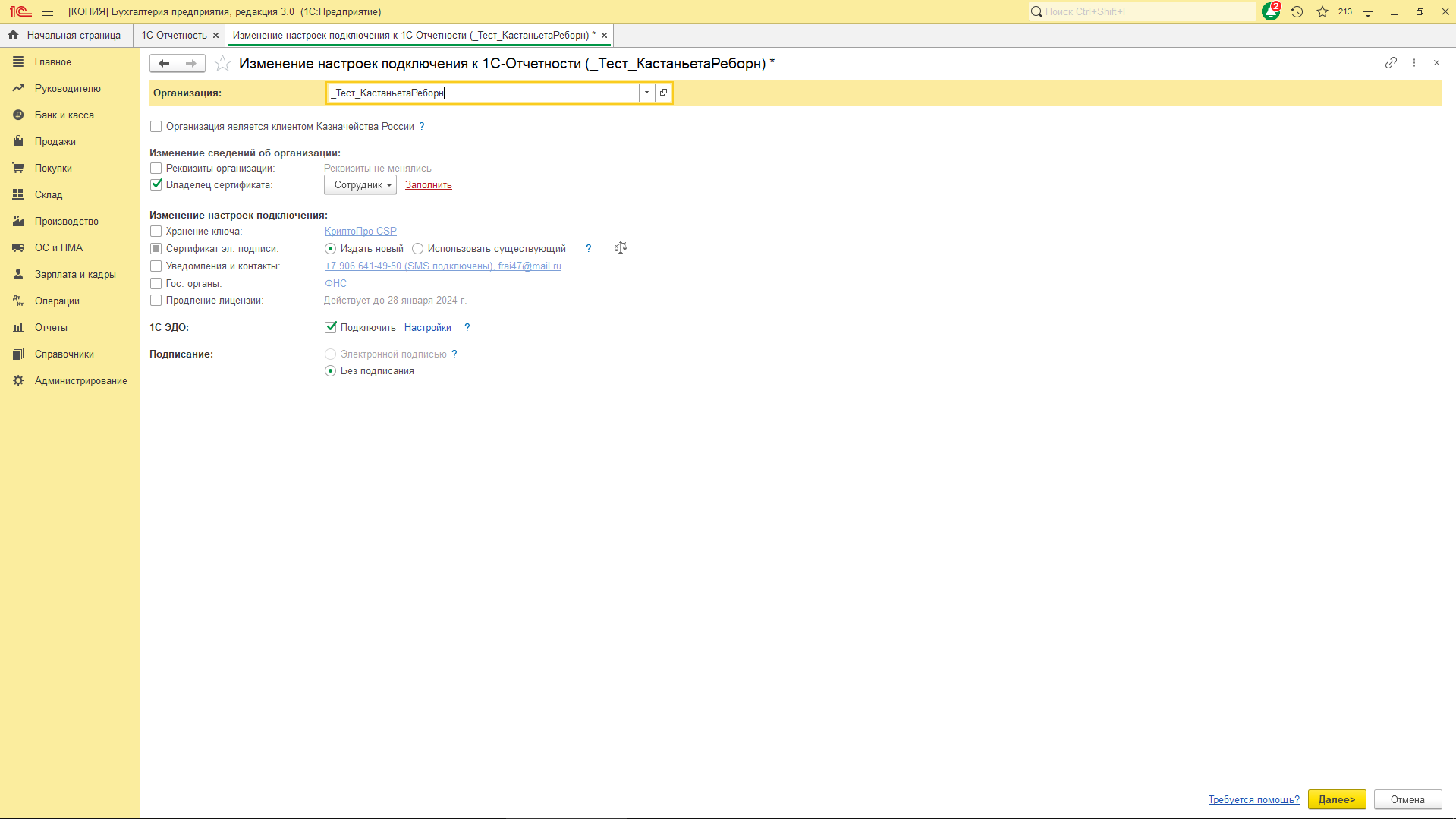Check Реквизиты организации checkbox
Image resolution: width=1456 pixels, height=819 pixels.
(156, 168)
